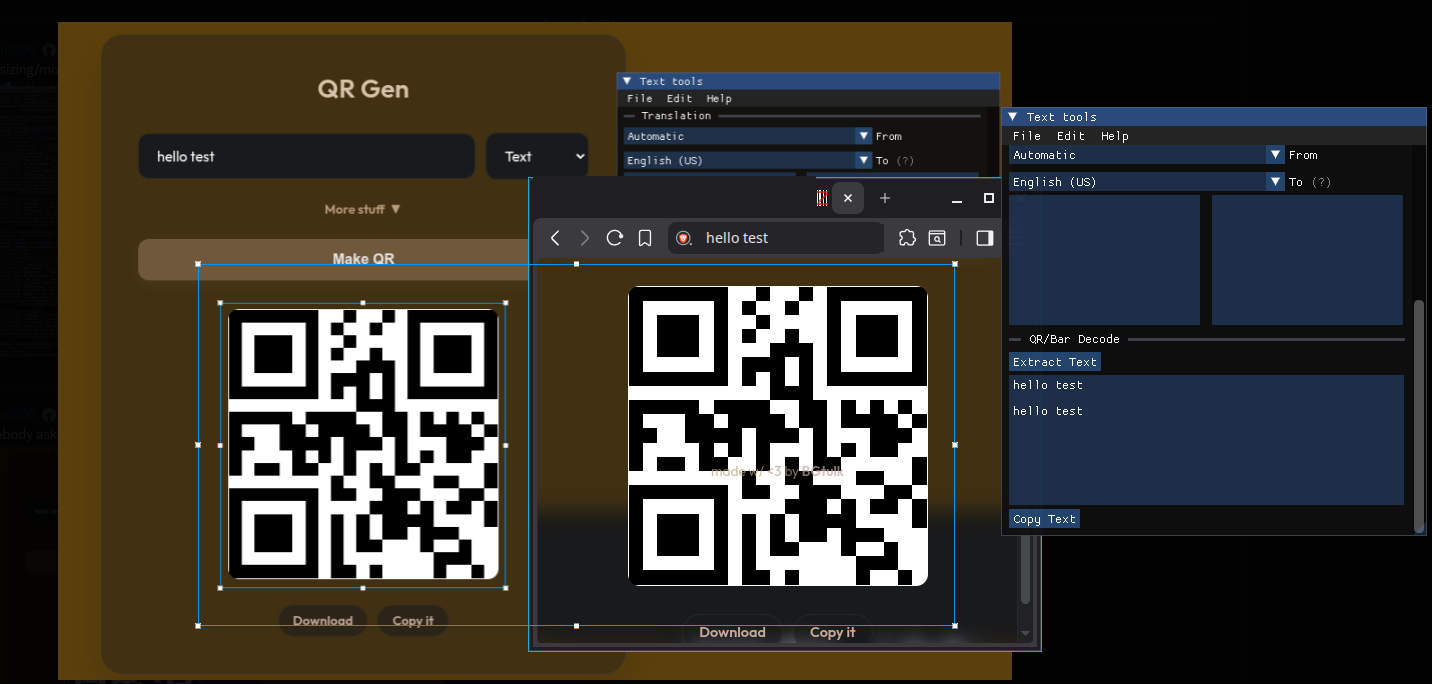The image size is (1432, 684).
Task: Open a new browser tab with plus icon
Action: [884, 198]
